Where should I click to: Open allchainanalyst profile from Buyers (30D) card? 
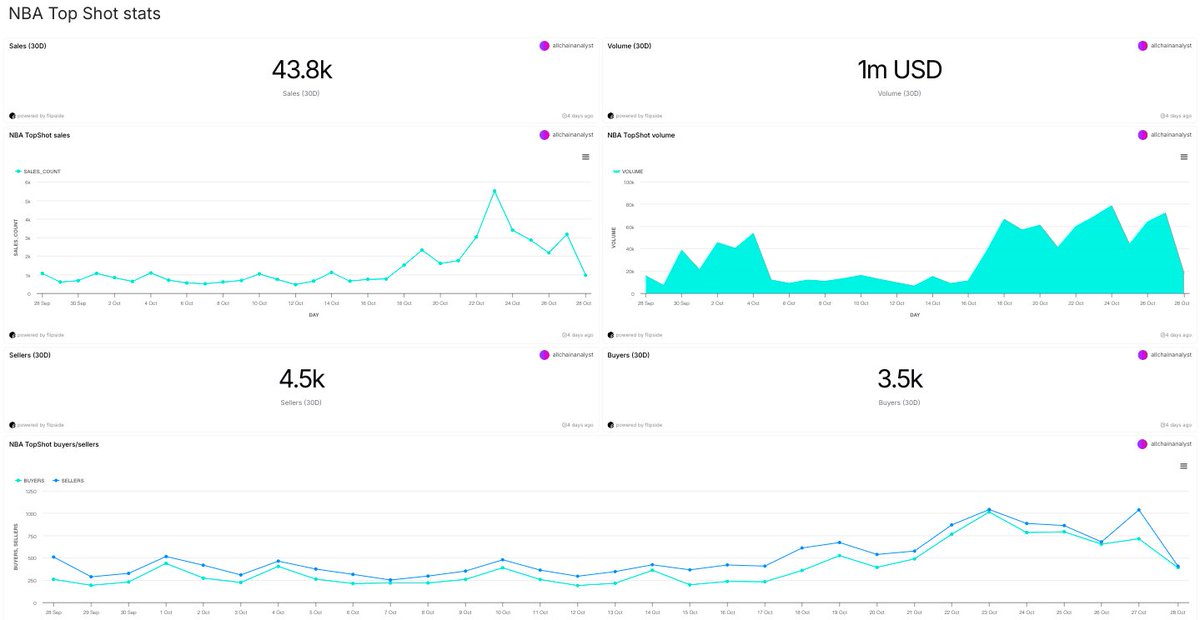click(x=1171, y=355)
